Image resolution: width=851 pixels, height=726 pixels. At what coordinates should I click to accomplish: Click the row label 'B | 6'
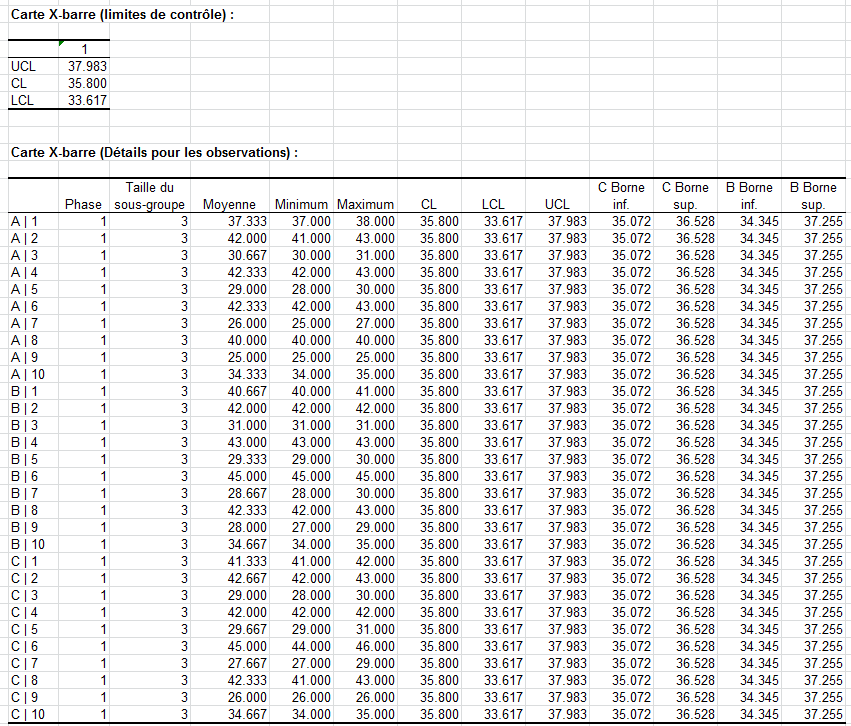[x=24, y=476]
